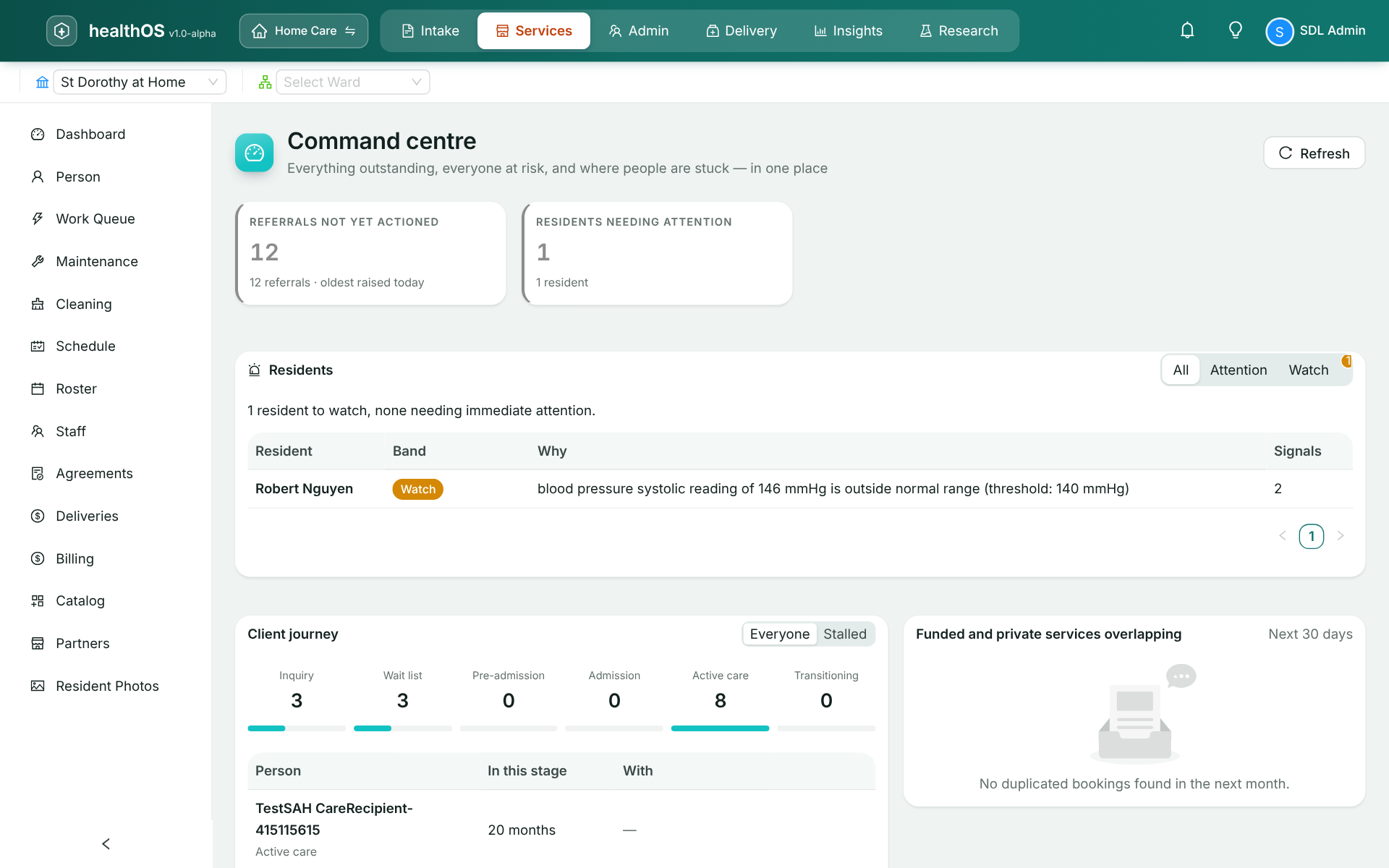Switch to the Admin tab
Viewport: 1389px width, 868px height.
pos(639,30)
